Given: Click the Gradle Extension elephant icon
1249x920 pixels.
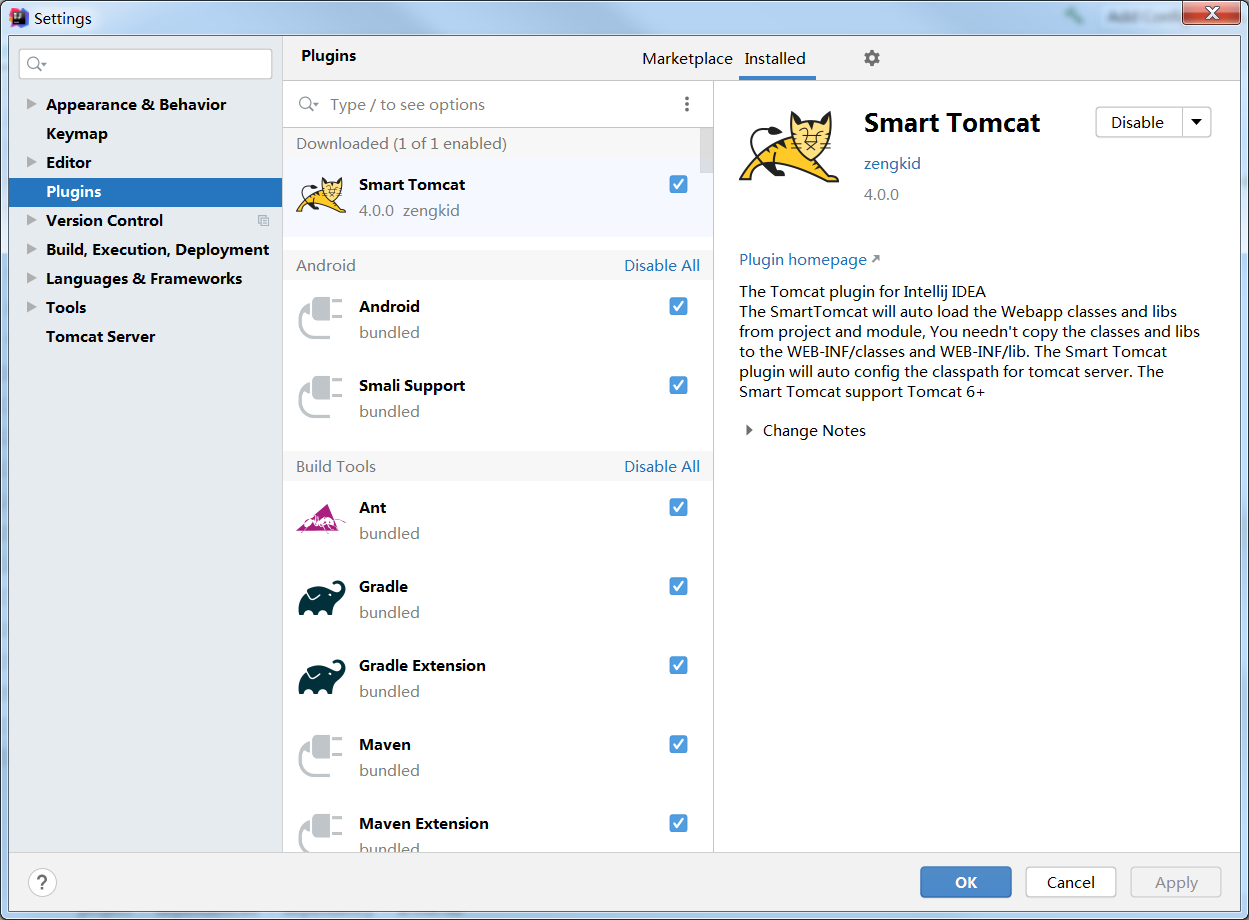Looking at the screenshot, I should click(x=321, y=677).
